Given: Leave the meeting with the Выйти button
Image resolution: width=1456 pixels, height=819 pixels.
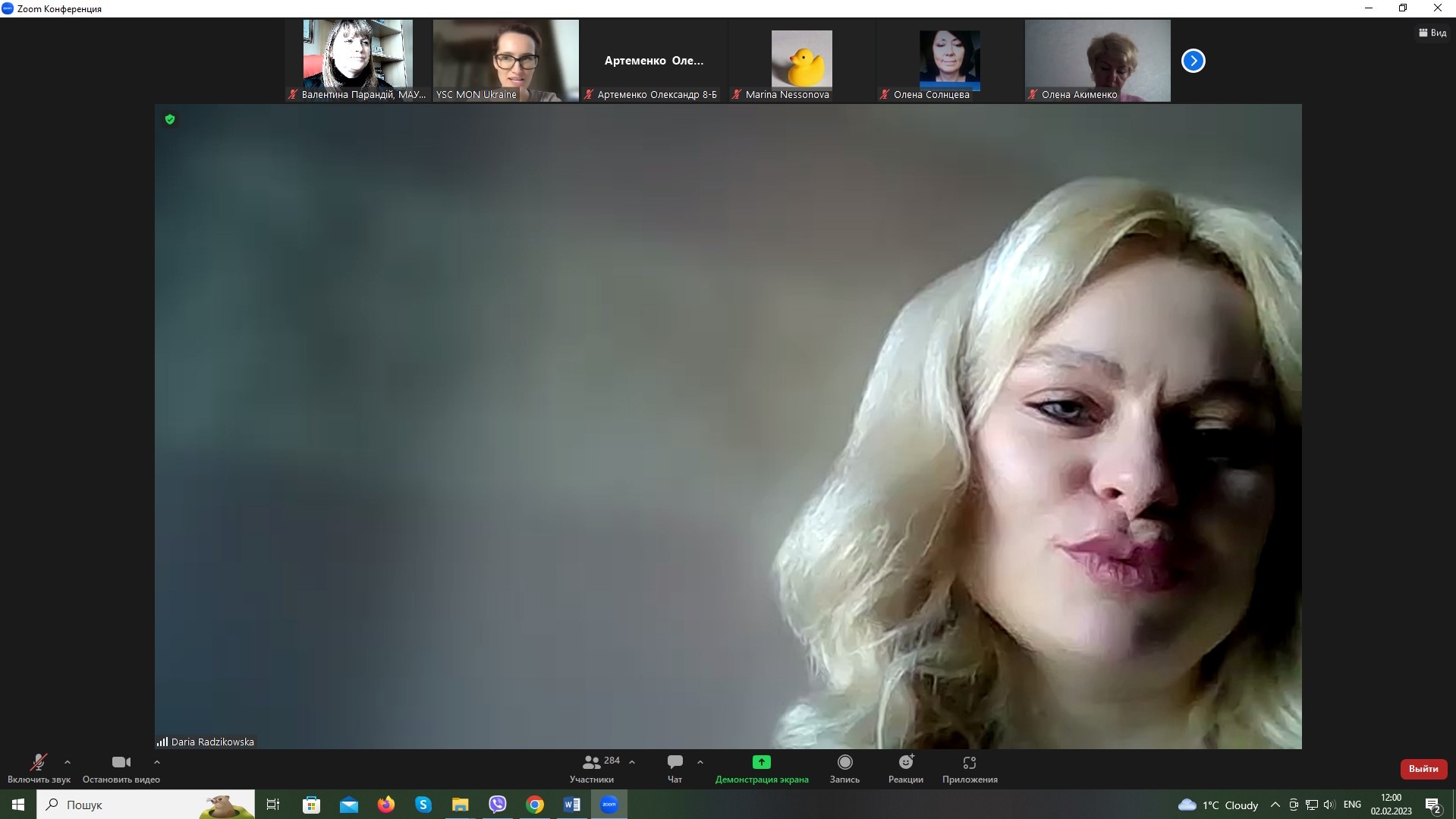Looking at the screenshot, I should [x=1423, y=769].
